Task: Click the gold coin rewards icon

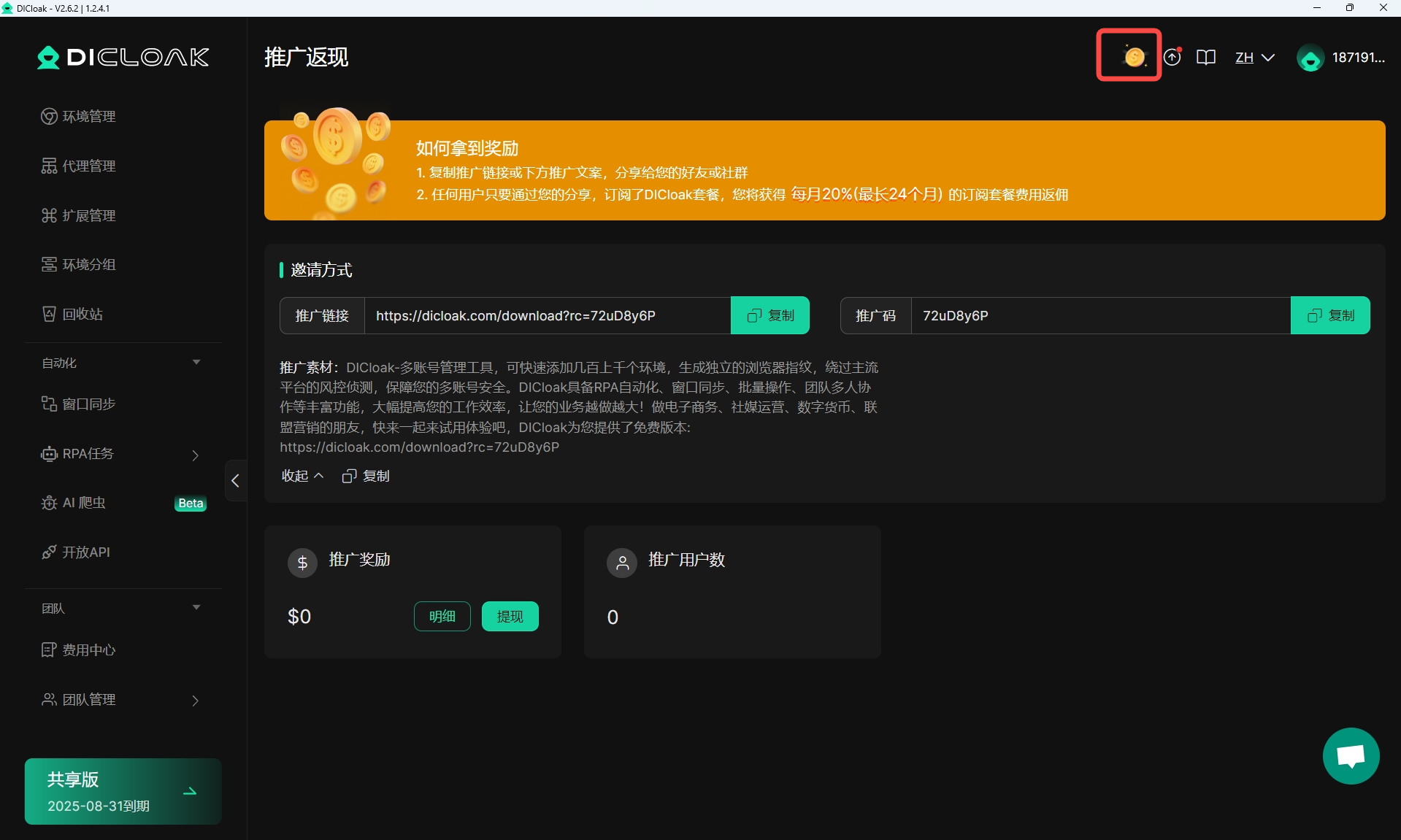Action: (x=1133, y=56)
